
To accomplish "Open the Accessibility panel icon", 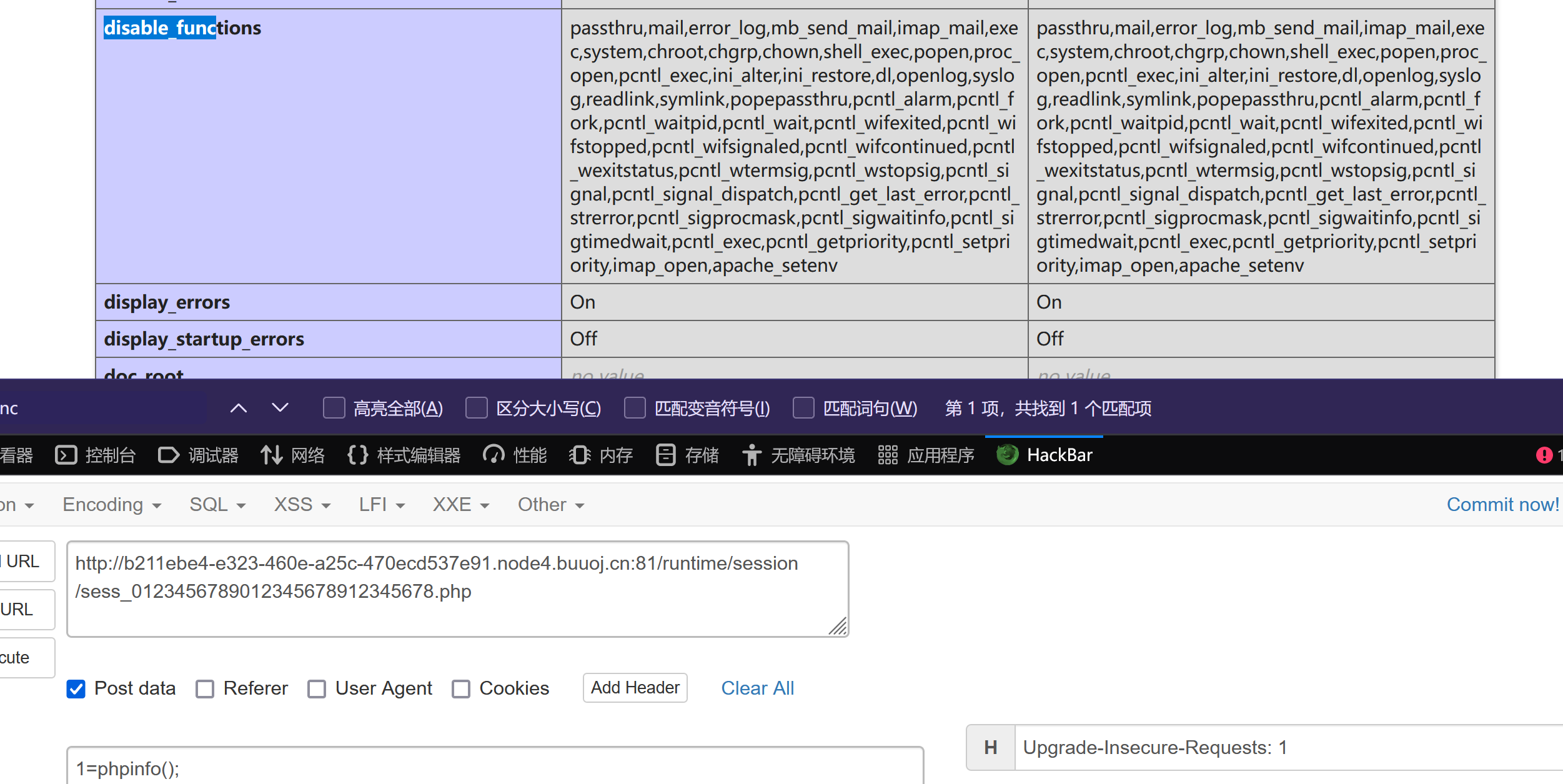I will coord(752,455).
